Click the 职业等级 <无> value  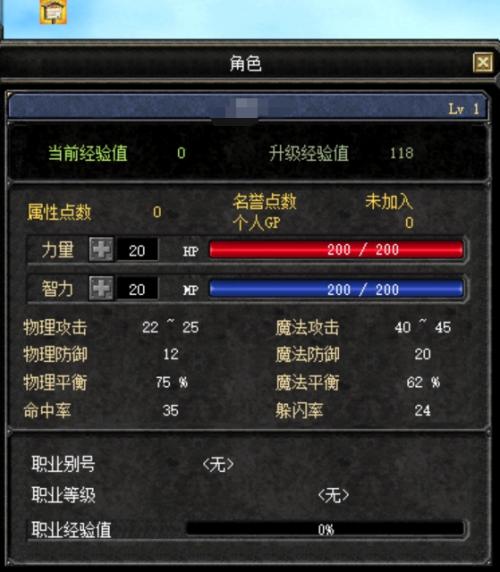(333, 495)
